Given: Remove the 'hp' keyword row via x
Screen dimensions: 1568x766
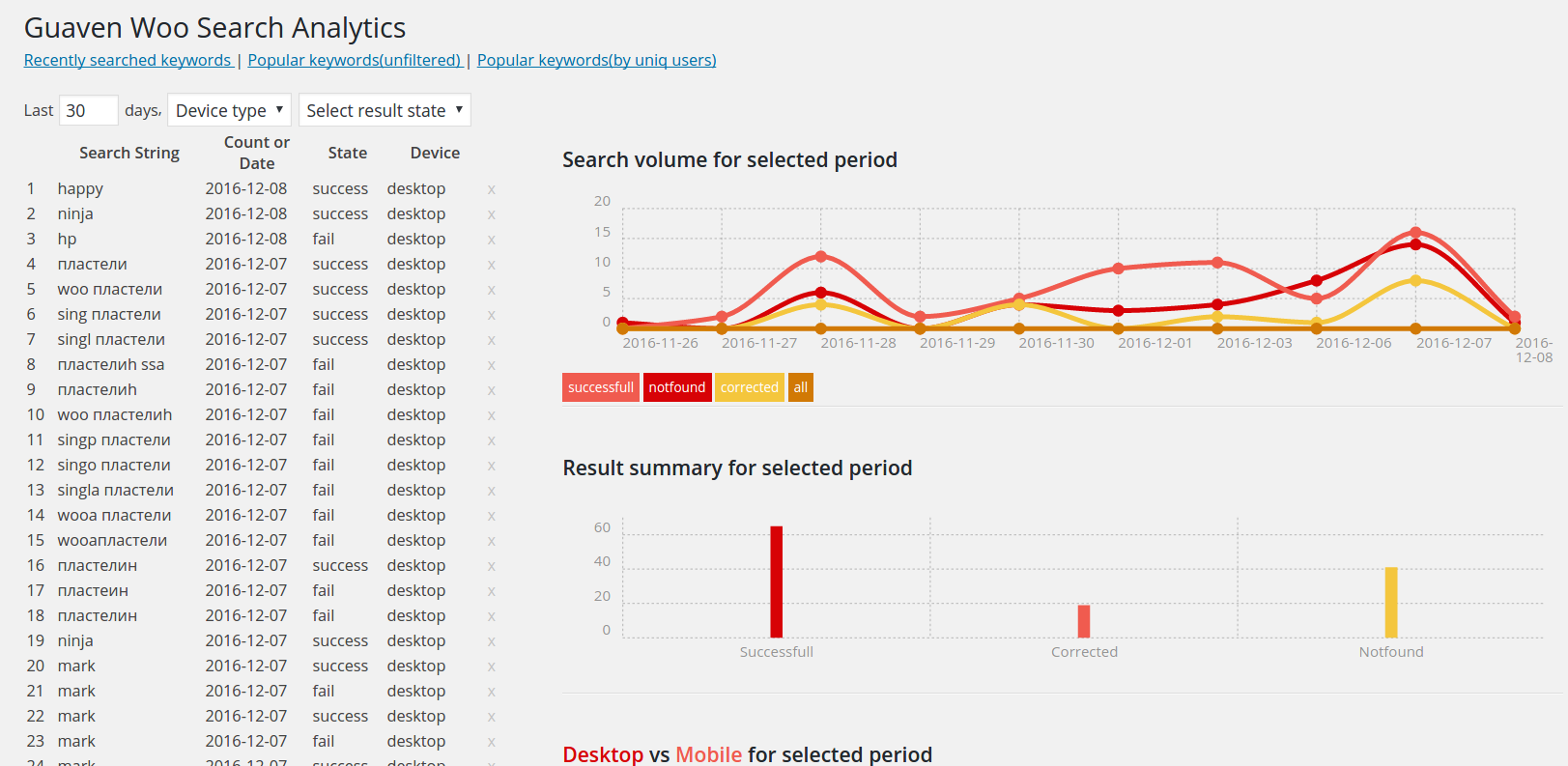Looking at the screenshot, I should click(x=491, y=240).
